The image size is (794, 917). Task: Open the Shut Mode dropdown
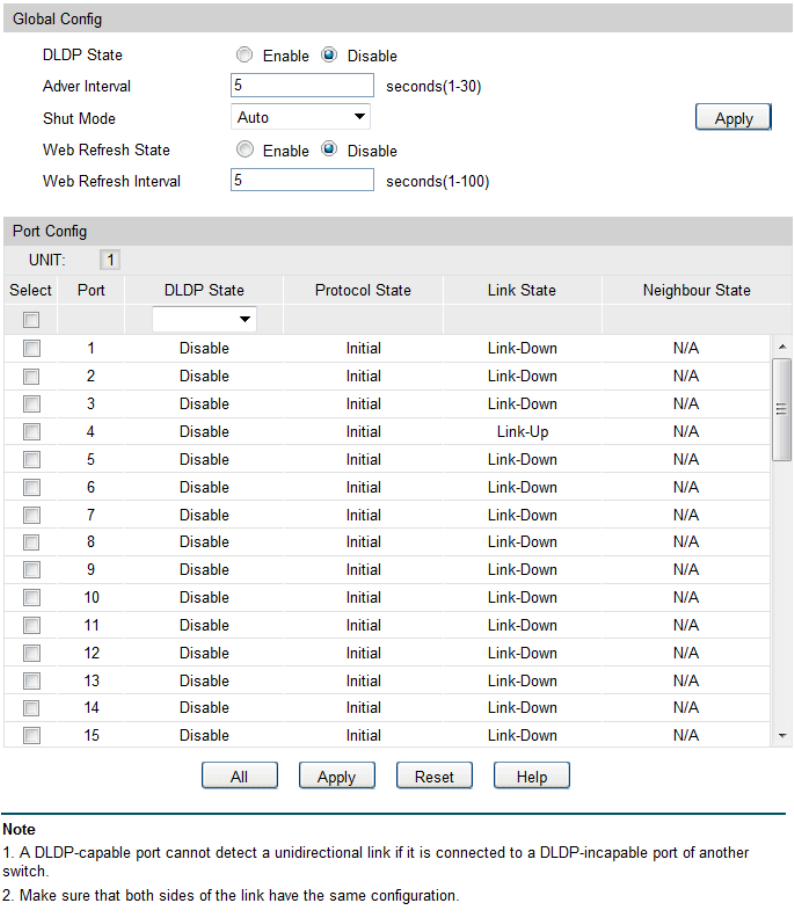point(301,117)
